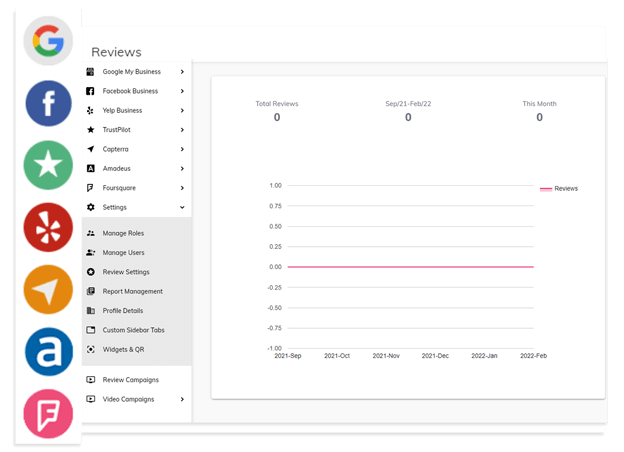
Task: Expand the Facebook Business arrow
Action: coord(182,91)
